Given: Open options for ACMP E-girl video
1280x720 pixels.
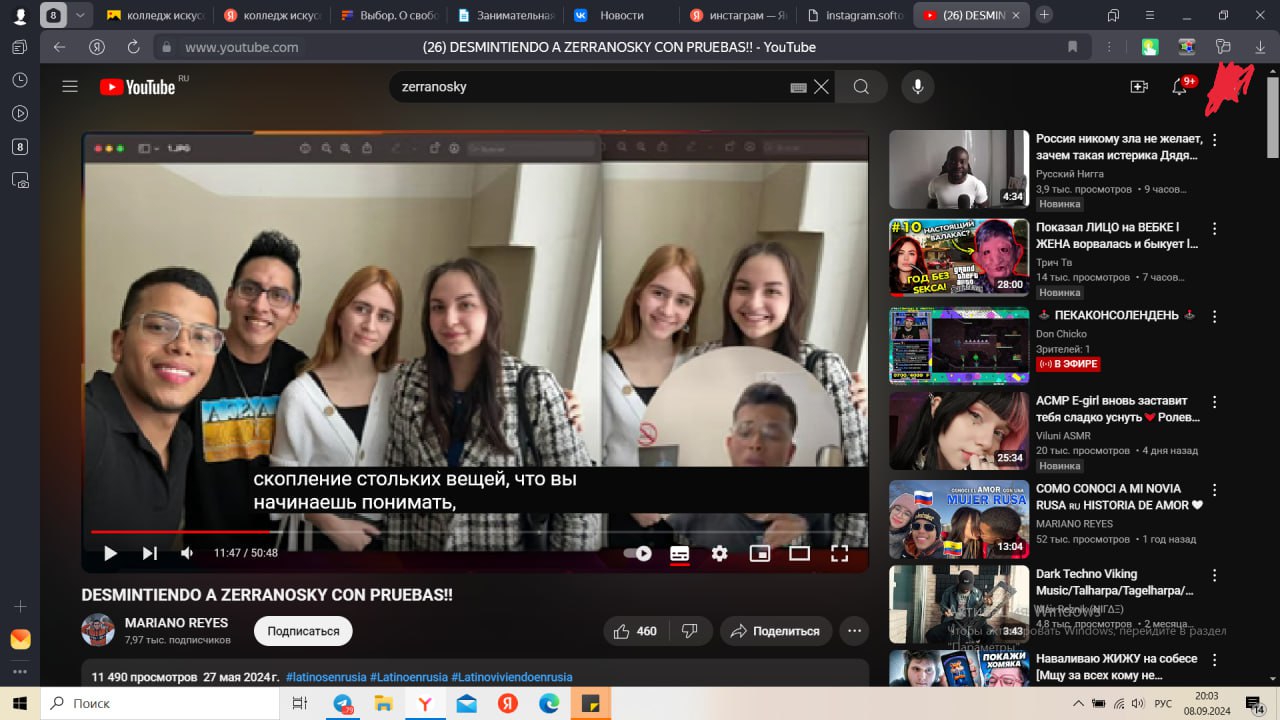Looking at the screenshot, I should (x=1215, y=402).
